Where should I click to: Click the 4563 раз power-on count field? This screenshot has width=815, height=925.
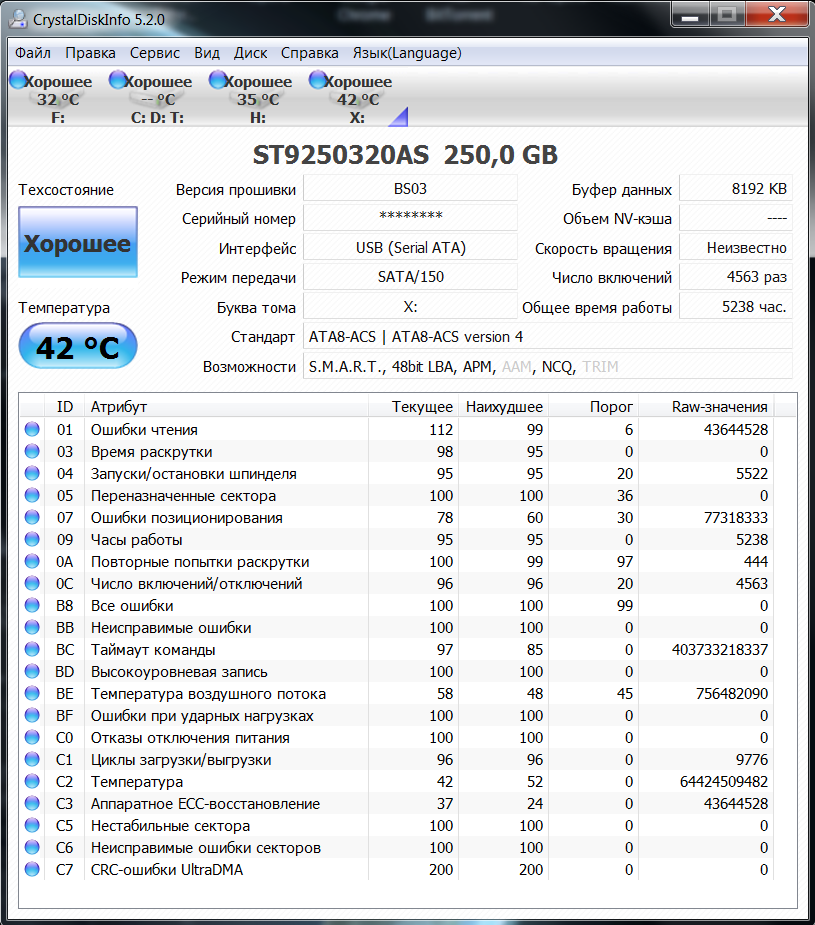click(x=736, y=277)
